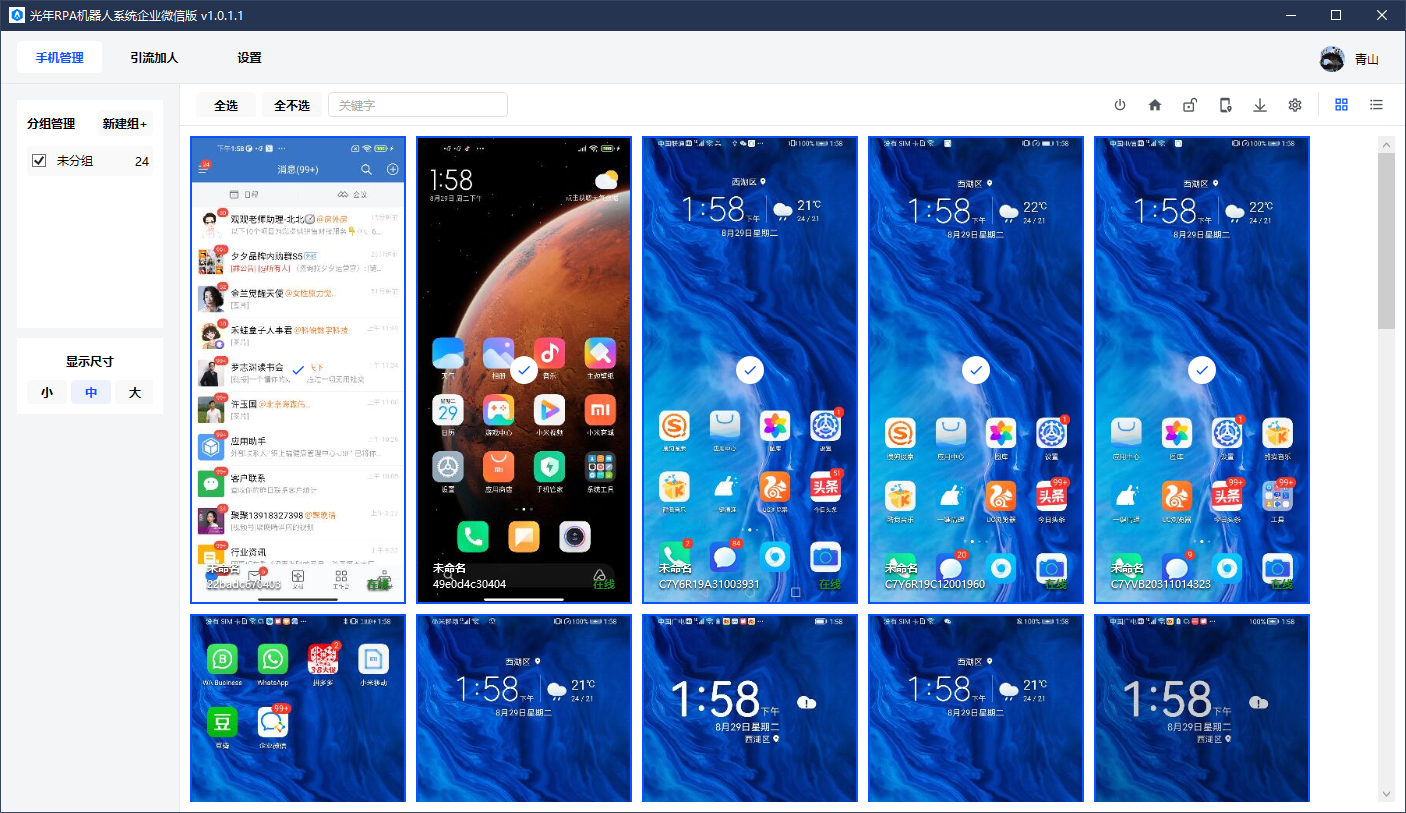The height and width of the screenshot is (813, 1406).
Task: Deselect the first phone showing the chat list
Action: point(298,370)
